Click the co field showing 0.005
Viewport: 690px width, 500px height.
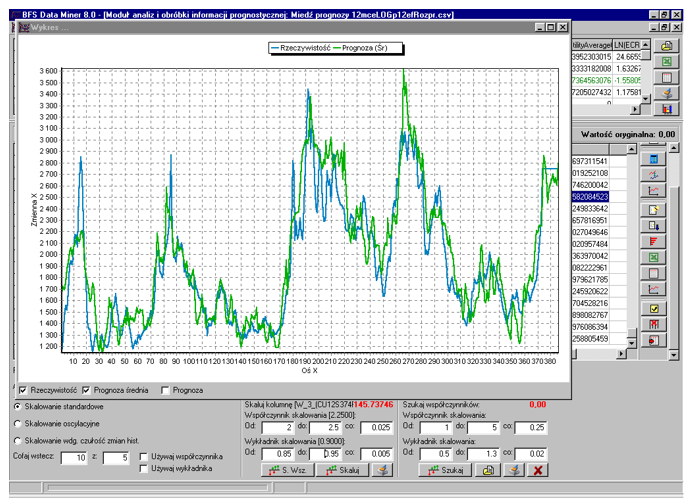click(x=376, y=453)
